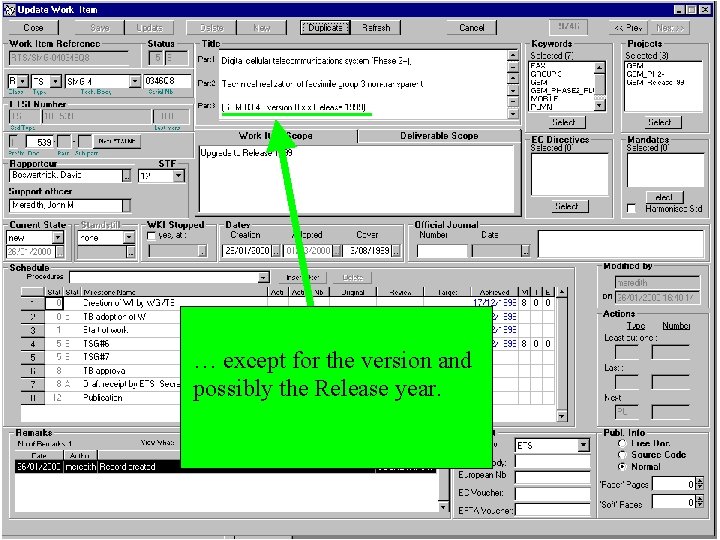Go to previous record with Prev button

628,28
